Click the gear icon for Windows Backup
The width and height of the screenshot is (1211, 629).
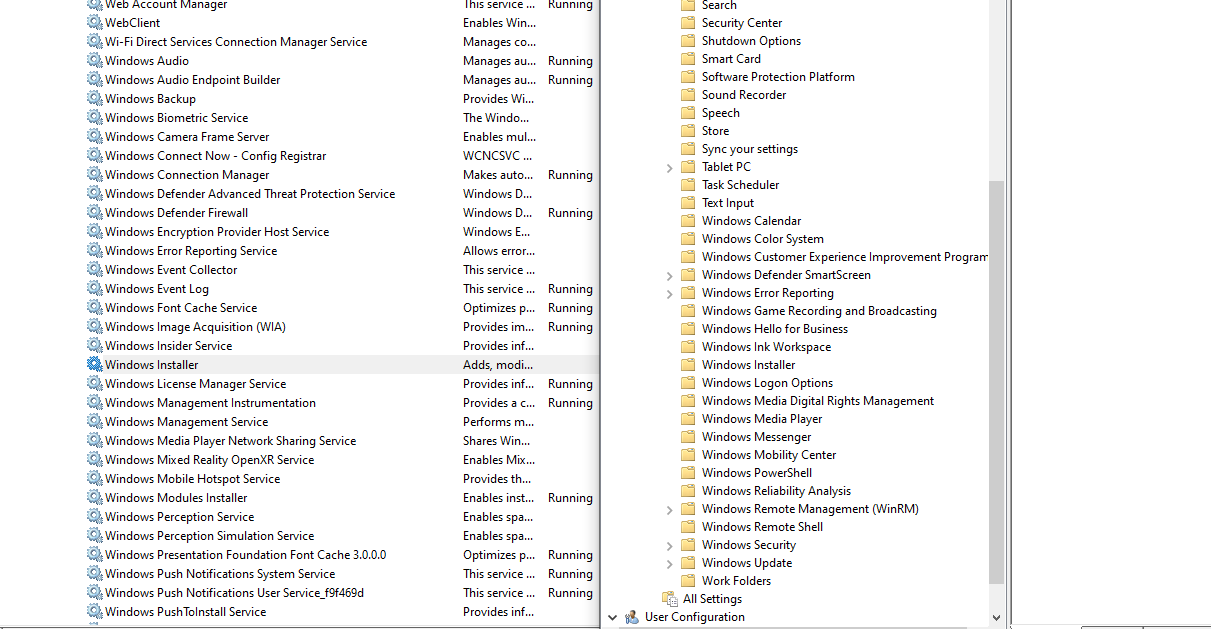coord(95,99)
